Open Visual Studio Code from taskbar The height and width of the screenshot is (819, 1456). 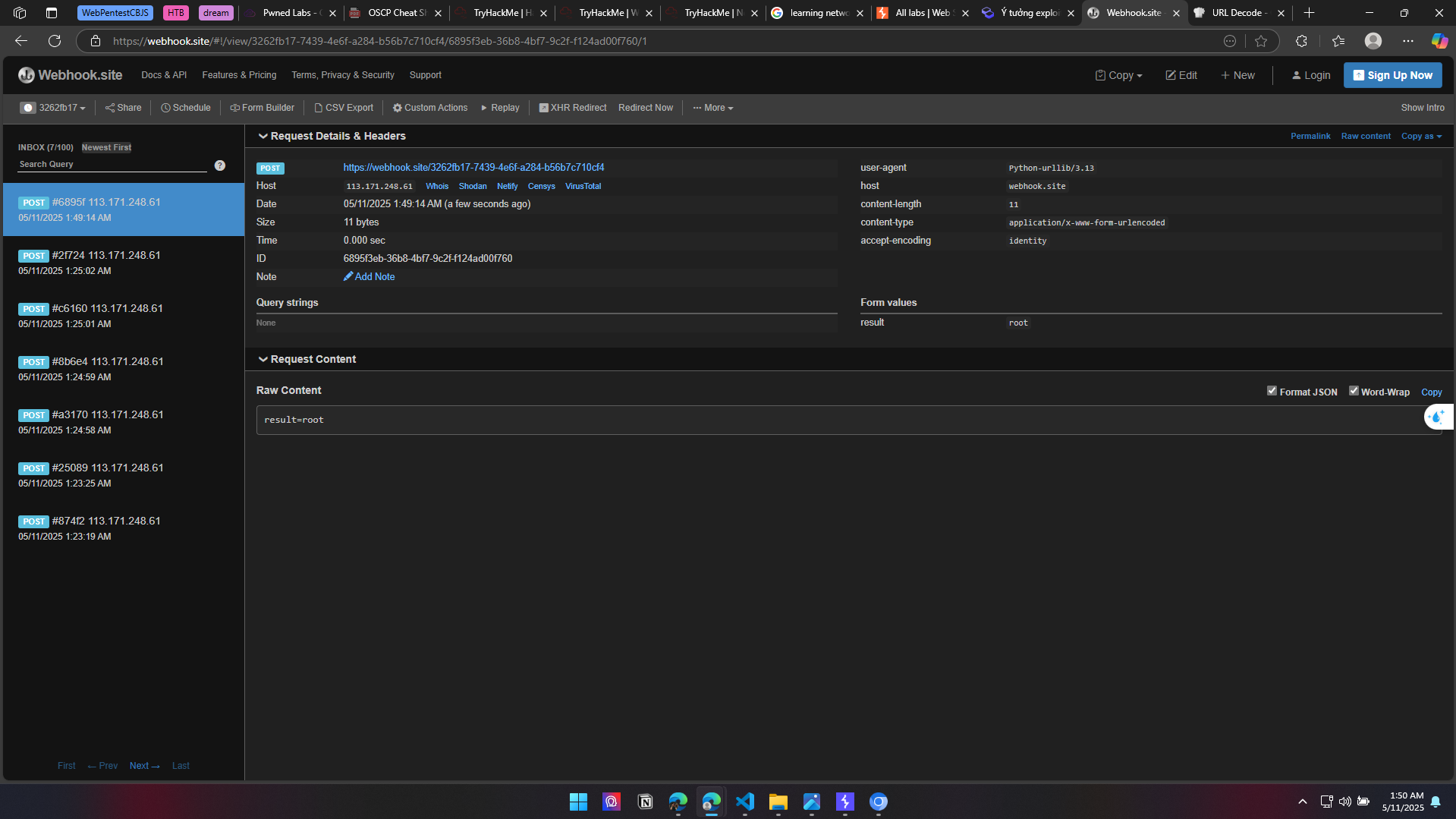pyautogui.click(x=744, y=802)
